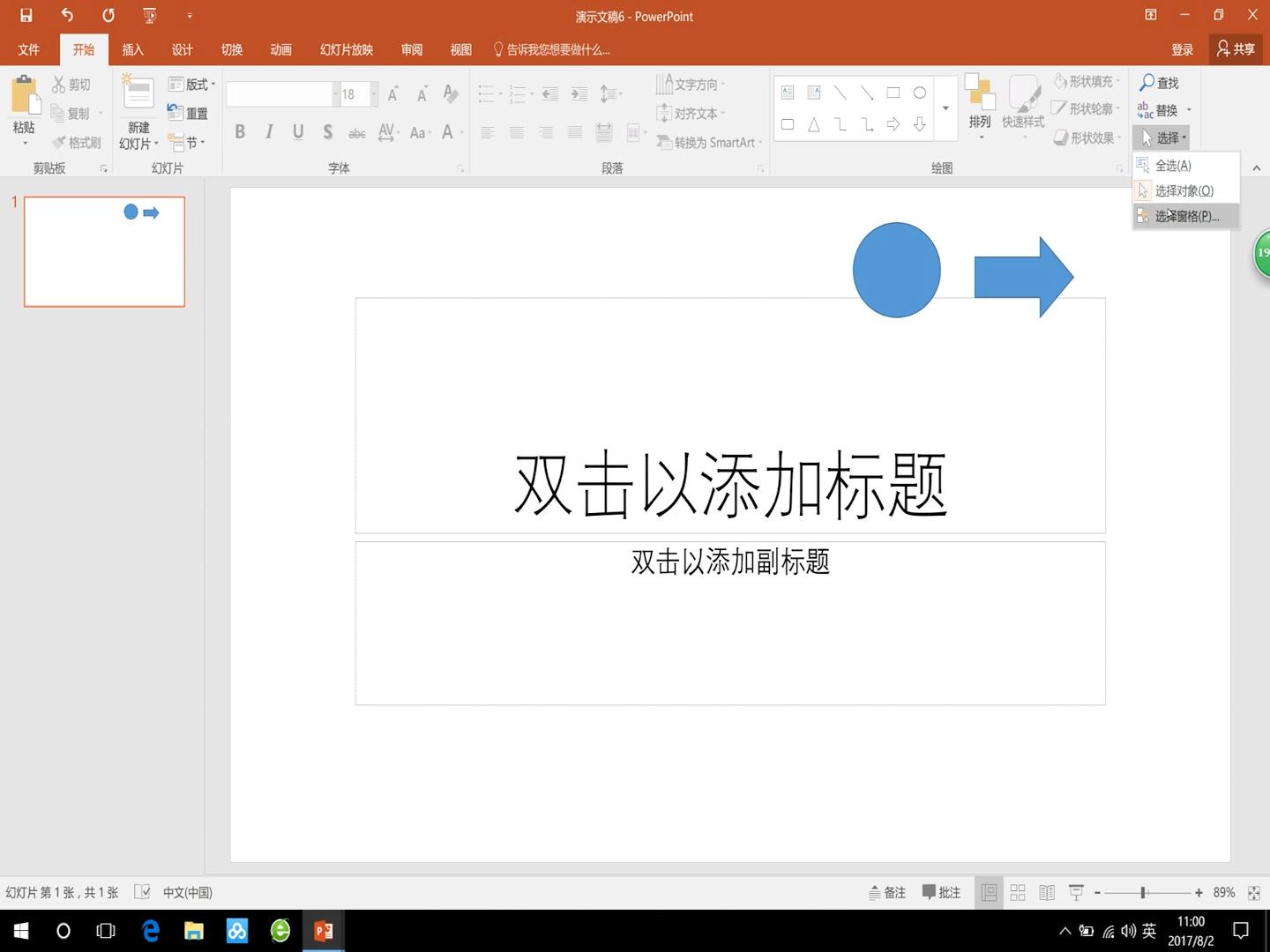The width and height of the screenshot is (1270, 952).
Task: Switch to the Design (设计) tab
Action: pos(183,49)
